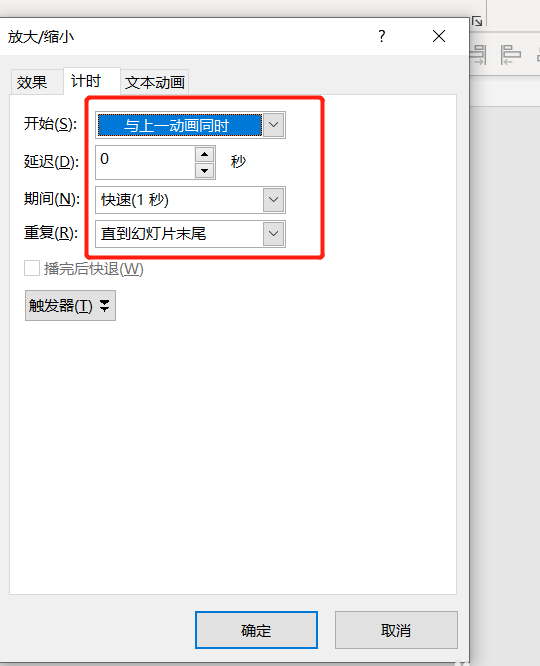Toggle the 播完后快退 checkbox
Screen dimensions: 540x666
[x=32, y=268]
